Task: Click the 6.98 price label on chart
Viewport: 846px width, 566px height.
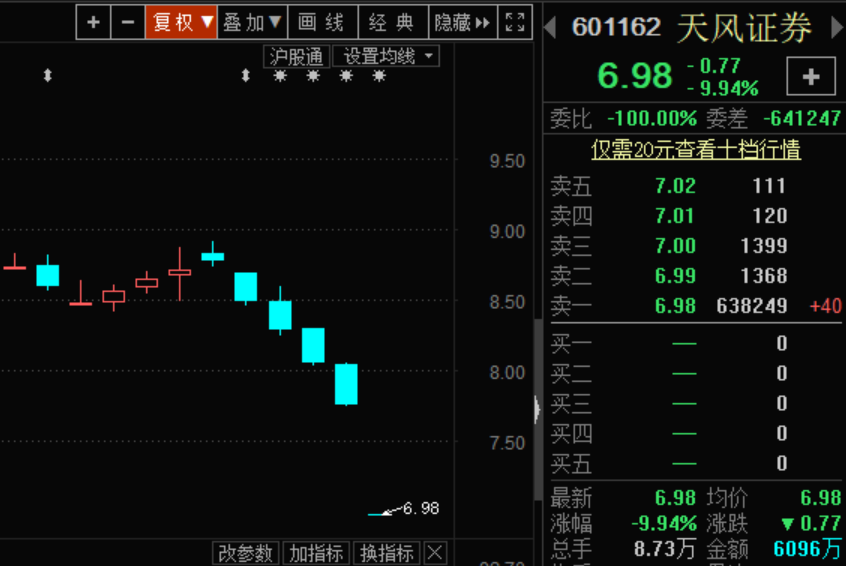Action: tap(421, 508)
